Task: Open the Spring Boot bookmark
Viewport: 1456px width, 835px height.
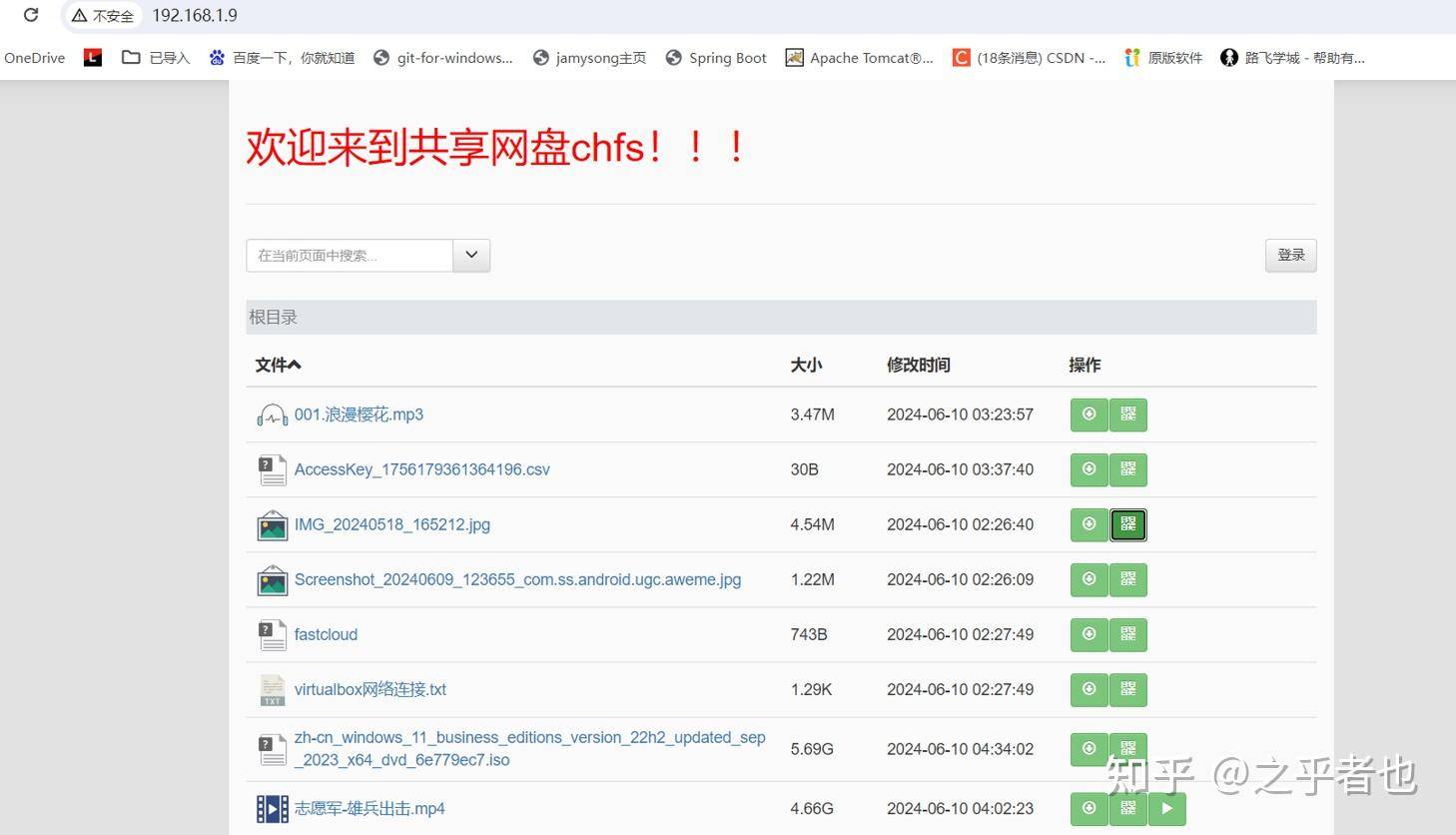Action: point(716,58)
